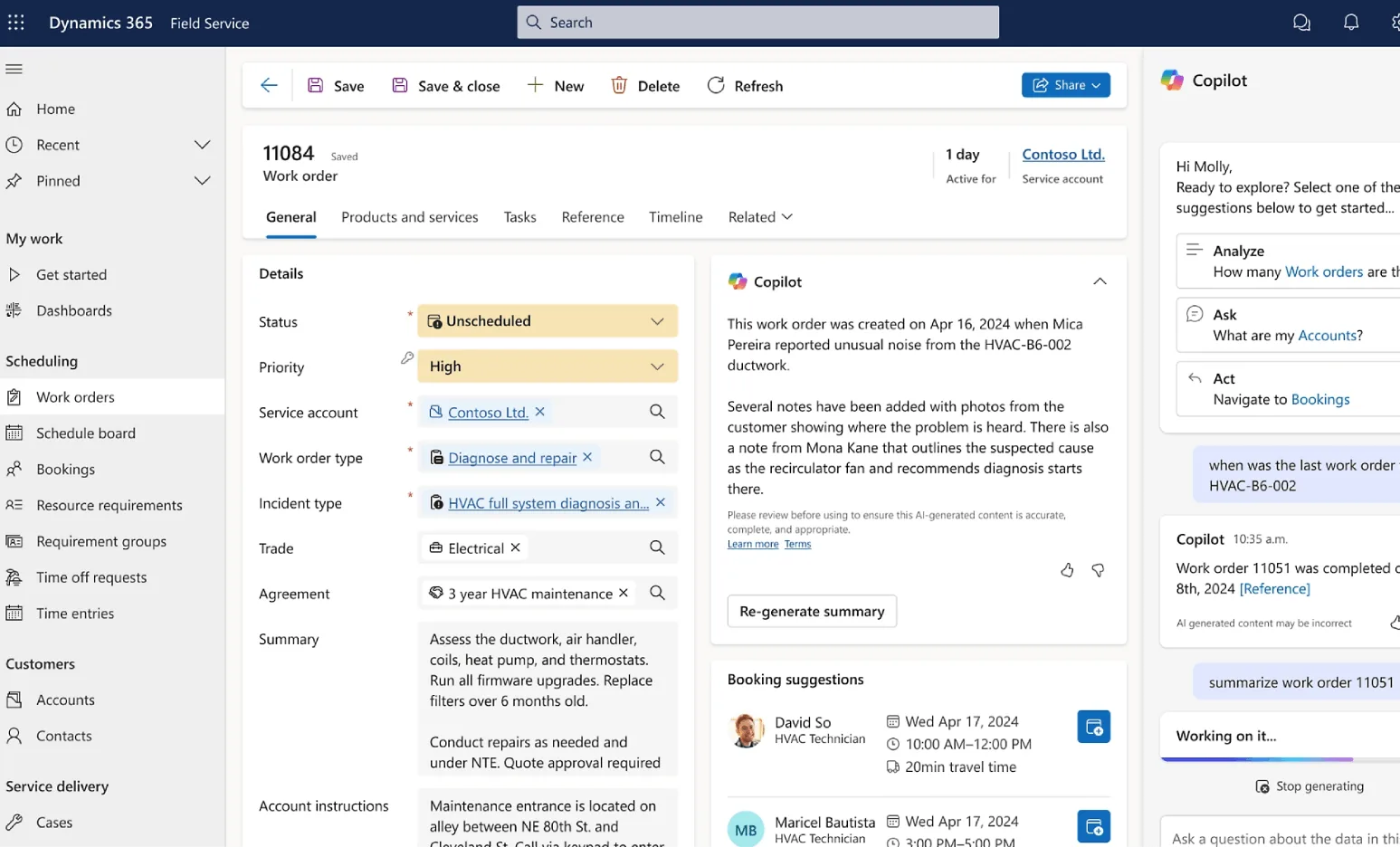Open Diagnose and repair link

tap(512, 458)
